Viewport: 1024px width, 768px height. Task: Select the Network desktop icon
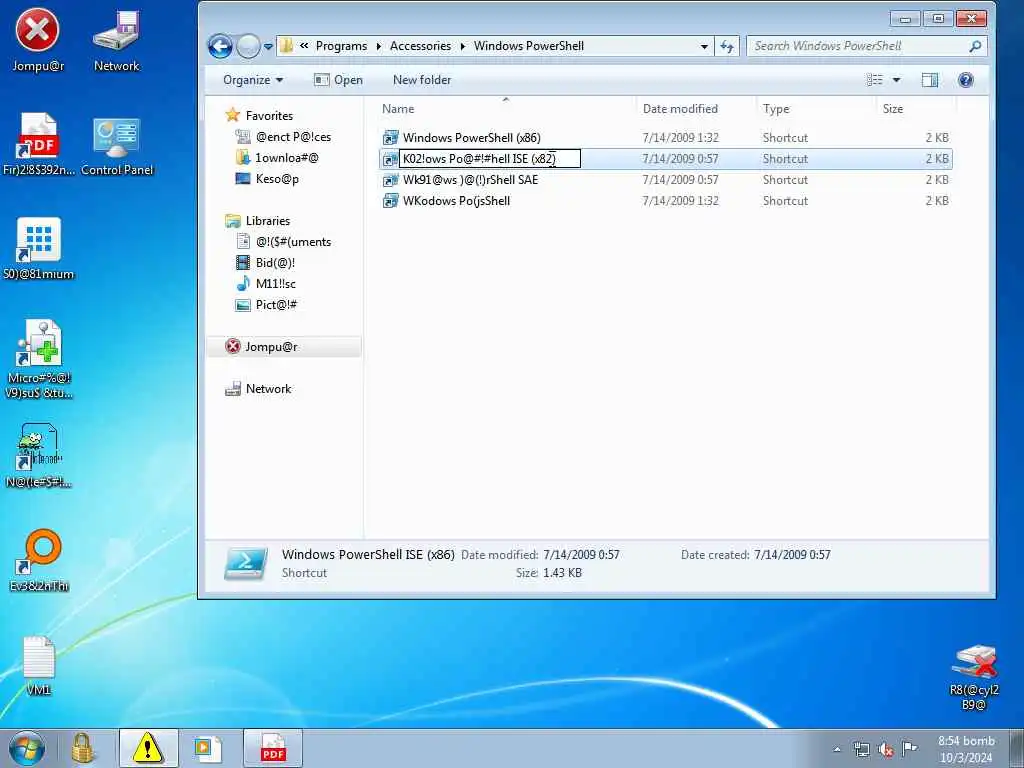tap(116, 40)
